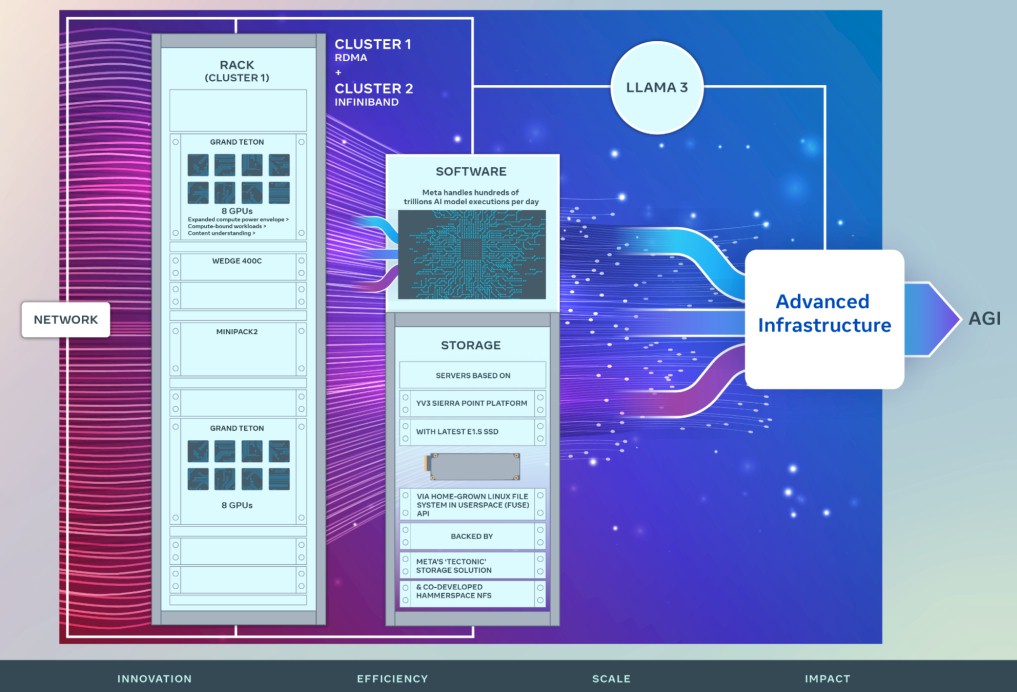The width and height of the screenshot is (1017, 692).
Task: Click the WEDGE 400C rack unit
Action: (237, 267)
